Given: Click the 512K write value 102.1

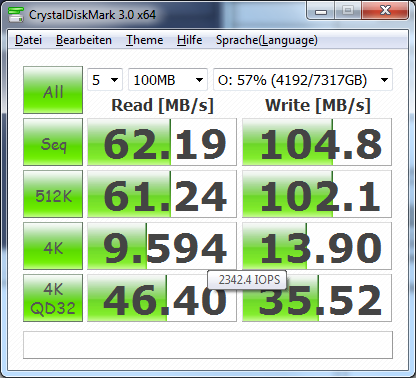Looking at the screenshot, I should (317, 194).
